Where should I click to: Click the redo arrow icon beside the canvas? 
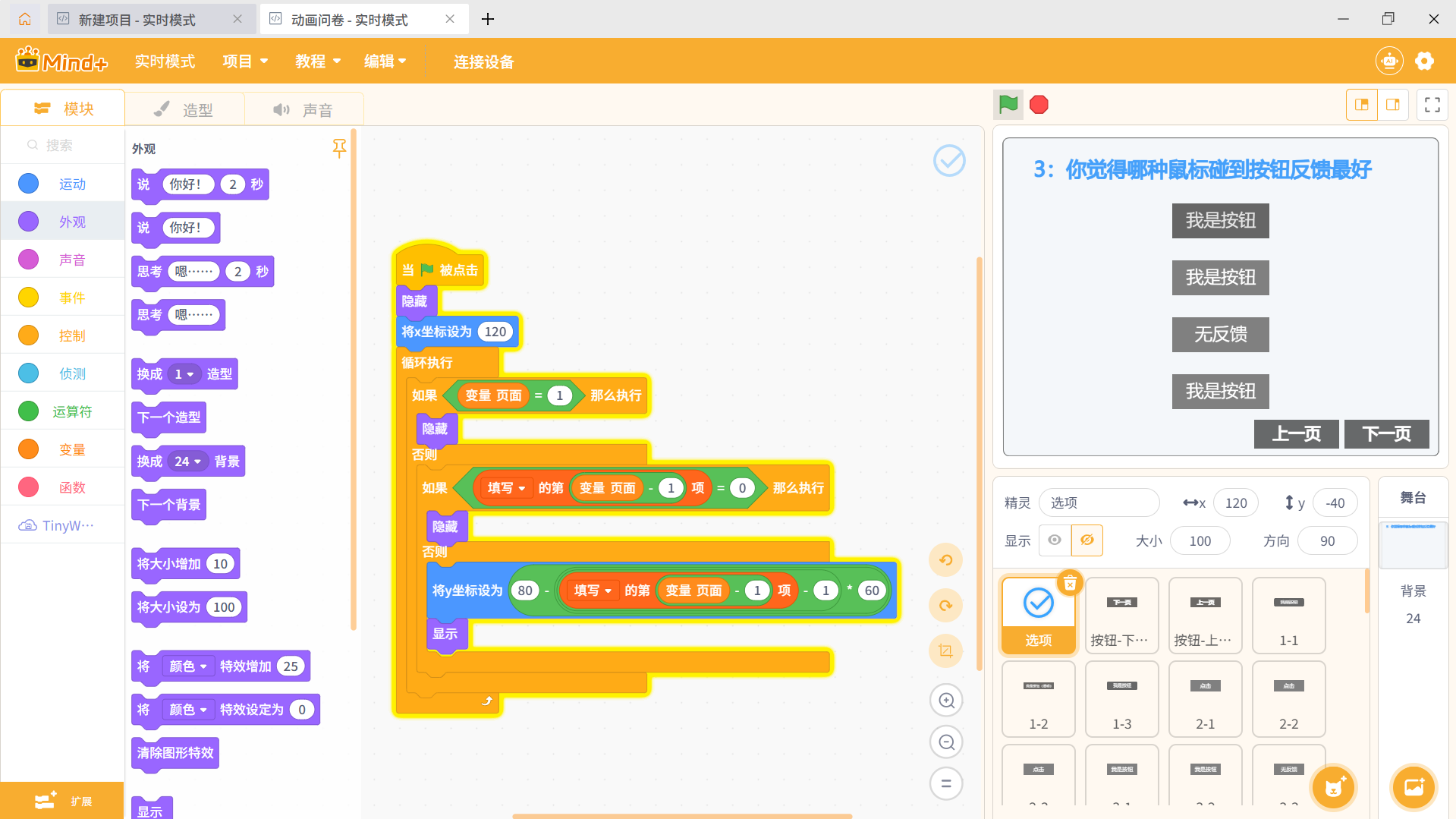(945, 605)
